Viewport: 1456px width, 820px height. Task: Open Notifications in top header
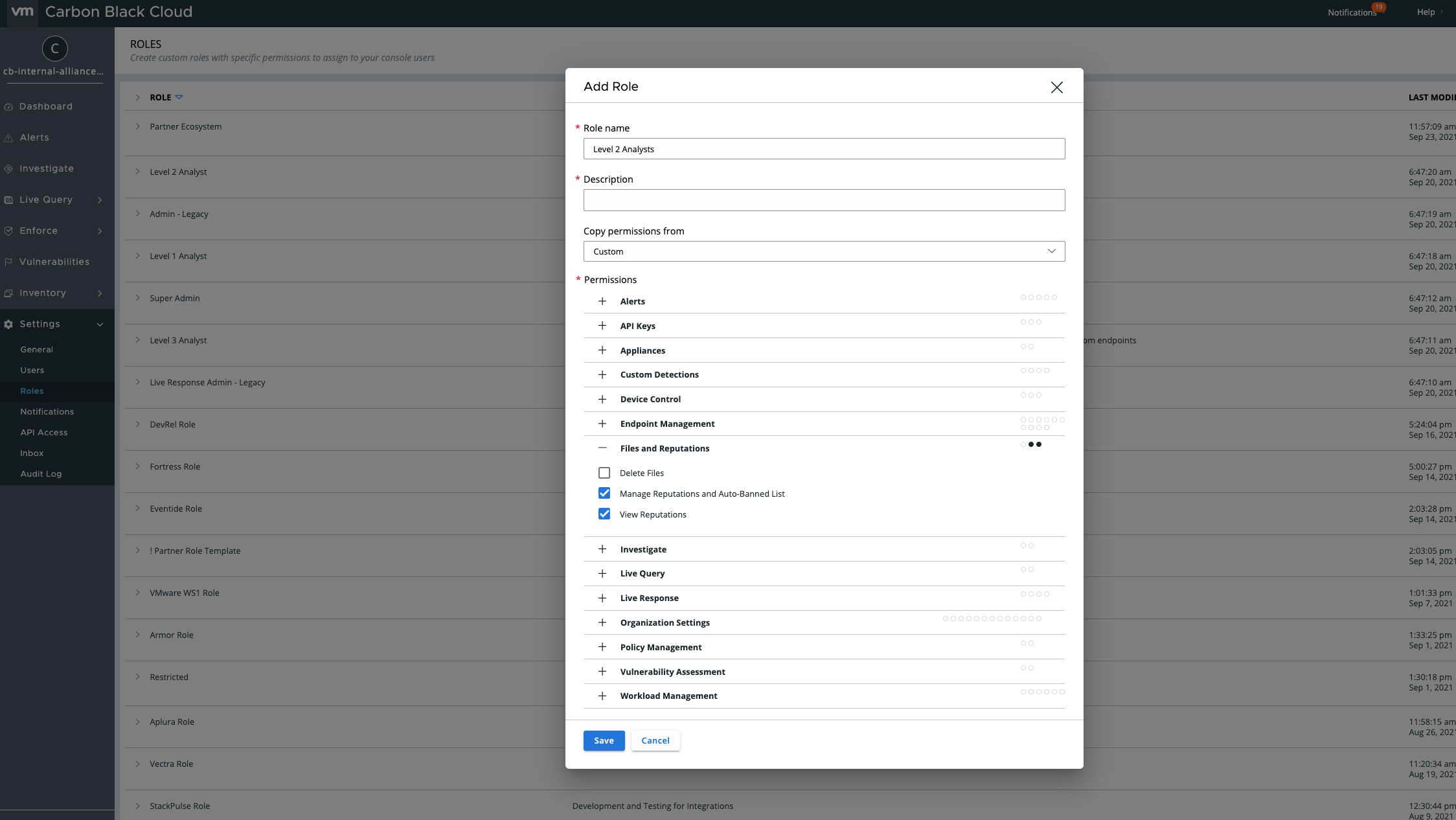pyautogui.click(x=1352, y=12)
